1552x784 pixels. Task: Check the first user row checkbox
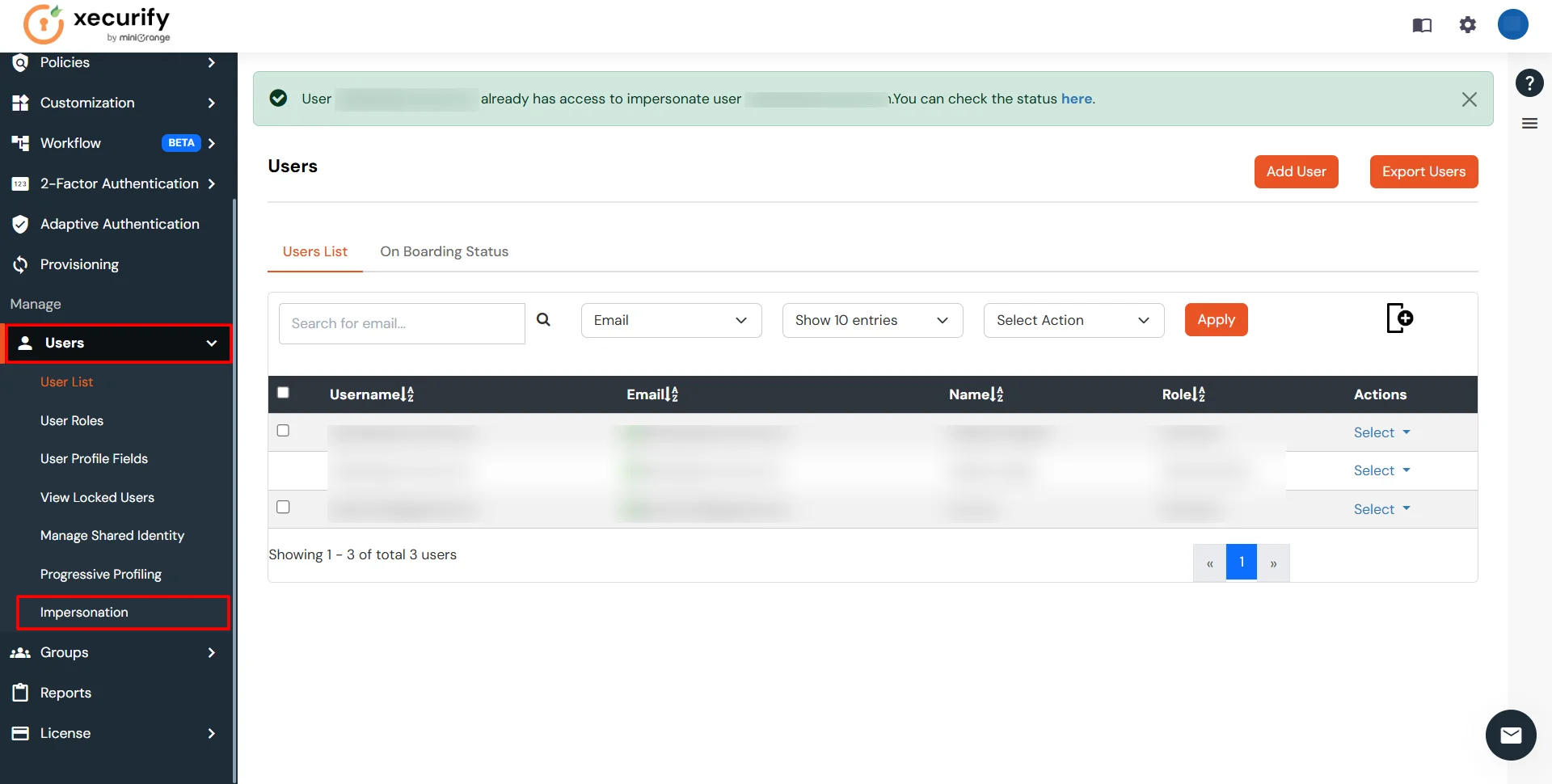[283, 431]
